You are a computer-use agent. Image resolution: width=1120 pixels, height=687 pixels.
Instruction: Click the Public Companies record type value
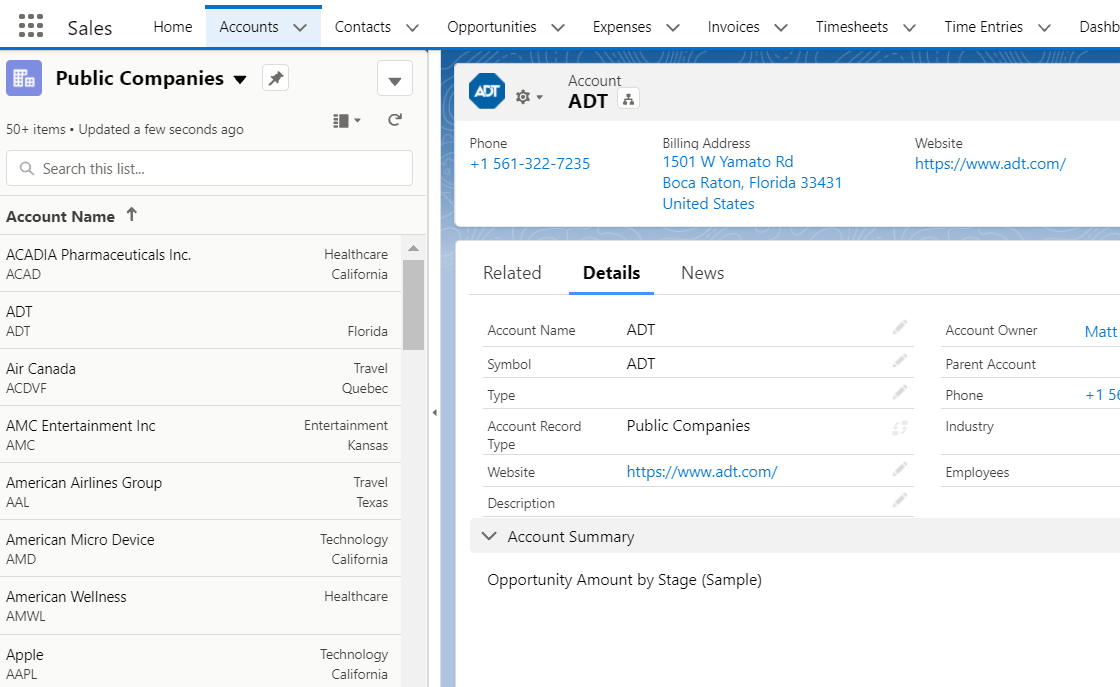(688, 426)
